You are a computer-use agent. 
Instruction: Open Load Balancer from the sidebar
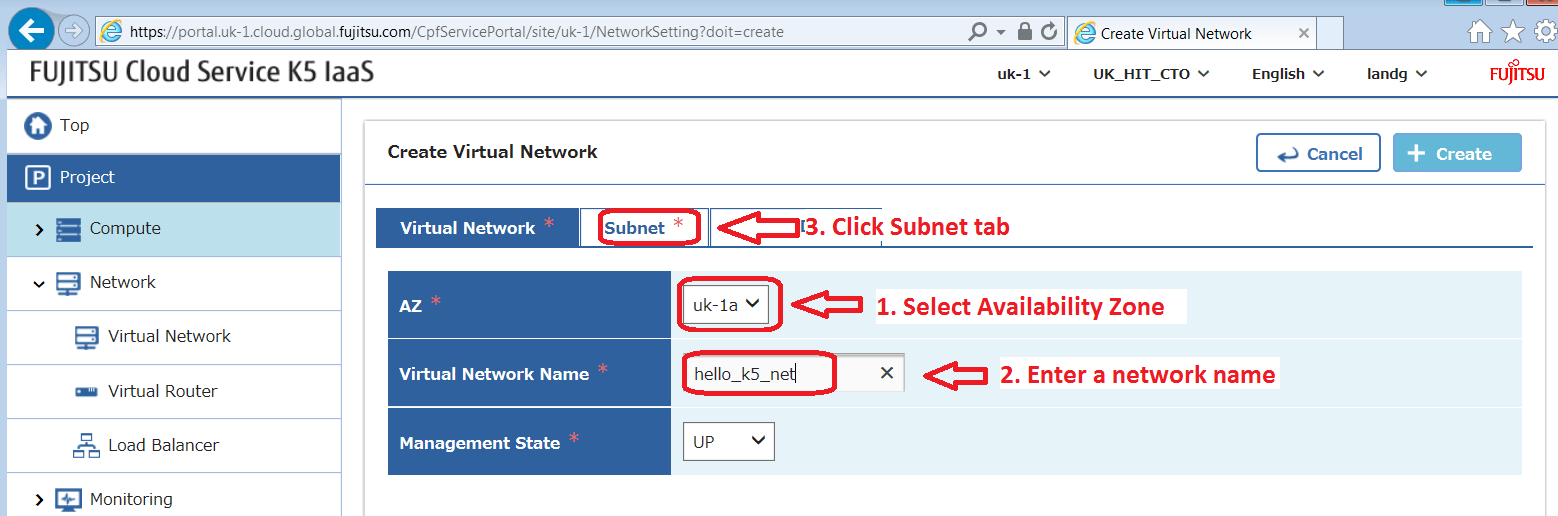163,445
